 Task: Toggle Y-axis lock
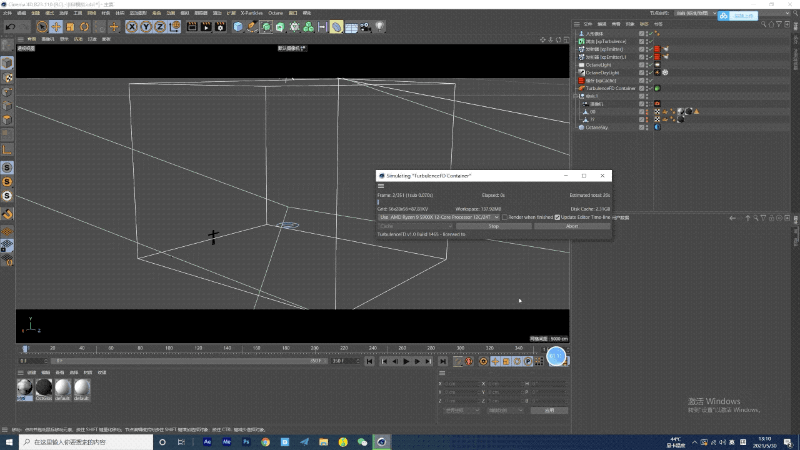point(146,27)
